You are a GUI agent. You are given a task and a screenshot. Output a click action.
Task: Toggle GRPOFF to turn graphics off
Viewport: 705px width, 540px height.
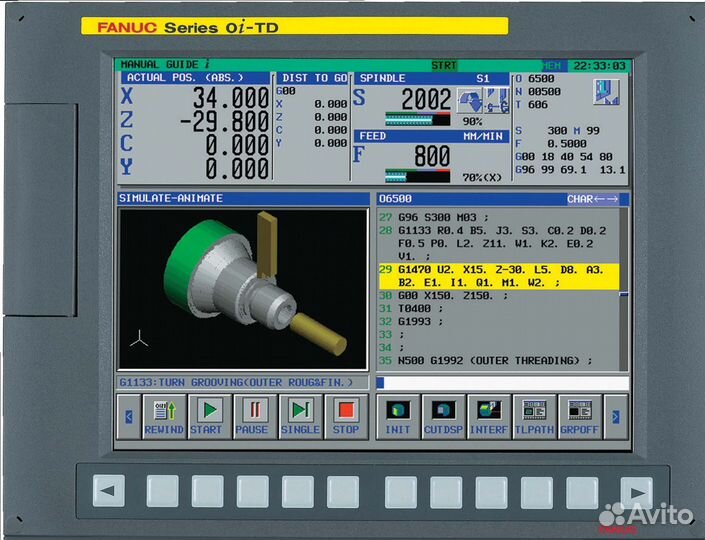(x=580, y=416)
